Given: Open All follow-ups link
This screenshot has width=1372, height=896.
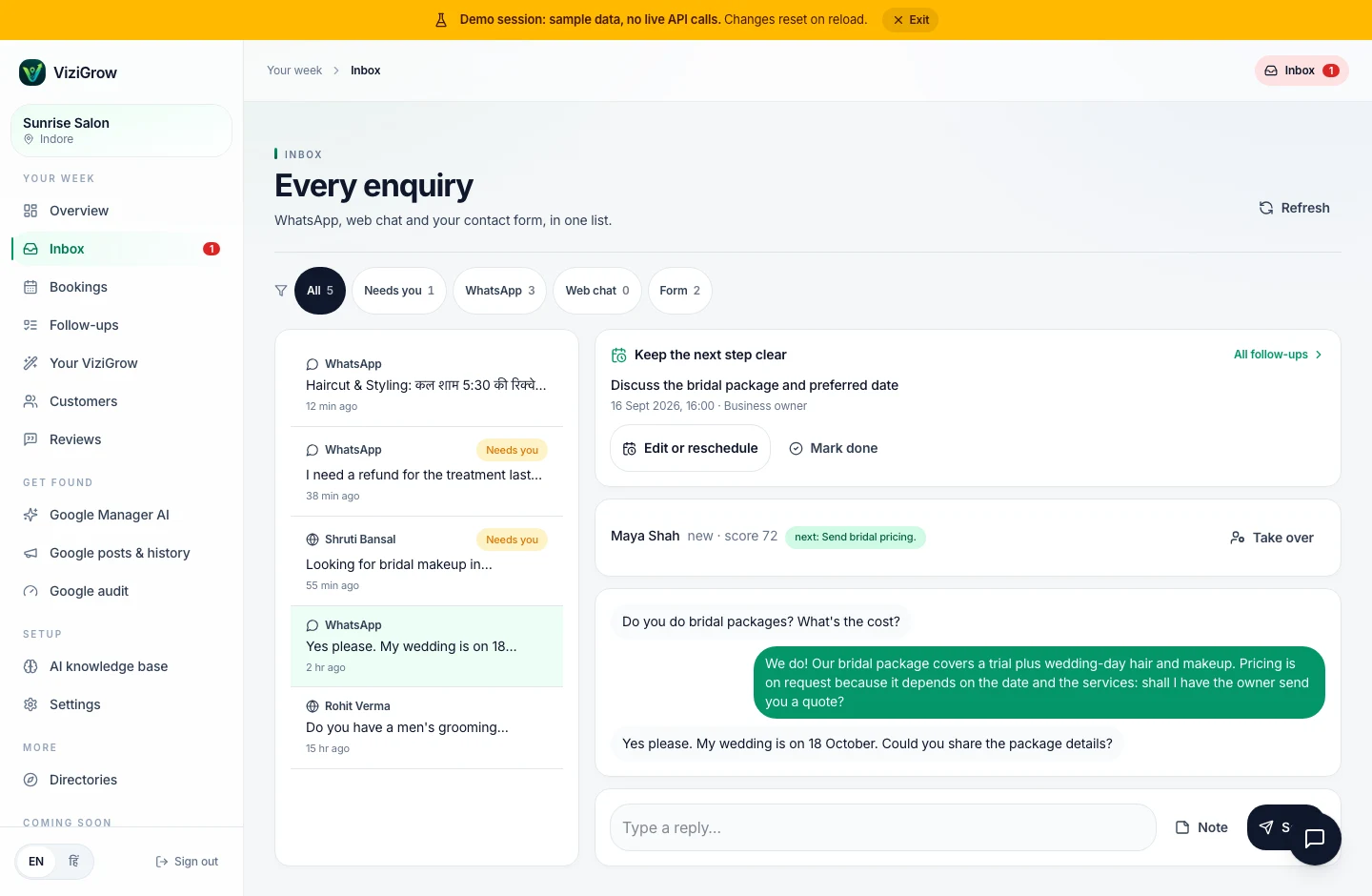Looking at the screenshot, I should pyautogui.click(x=1278, y=355).
